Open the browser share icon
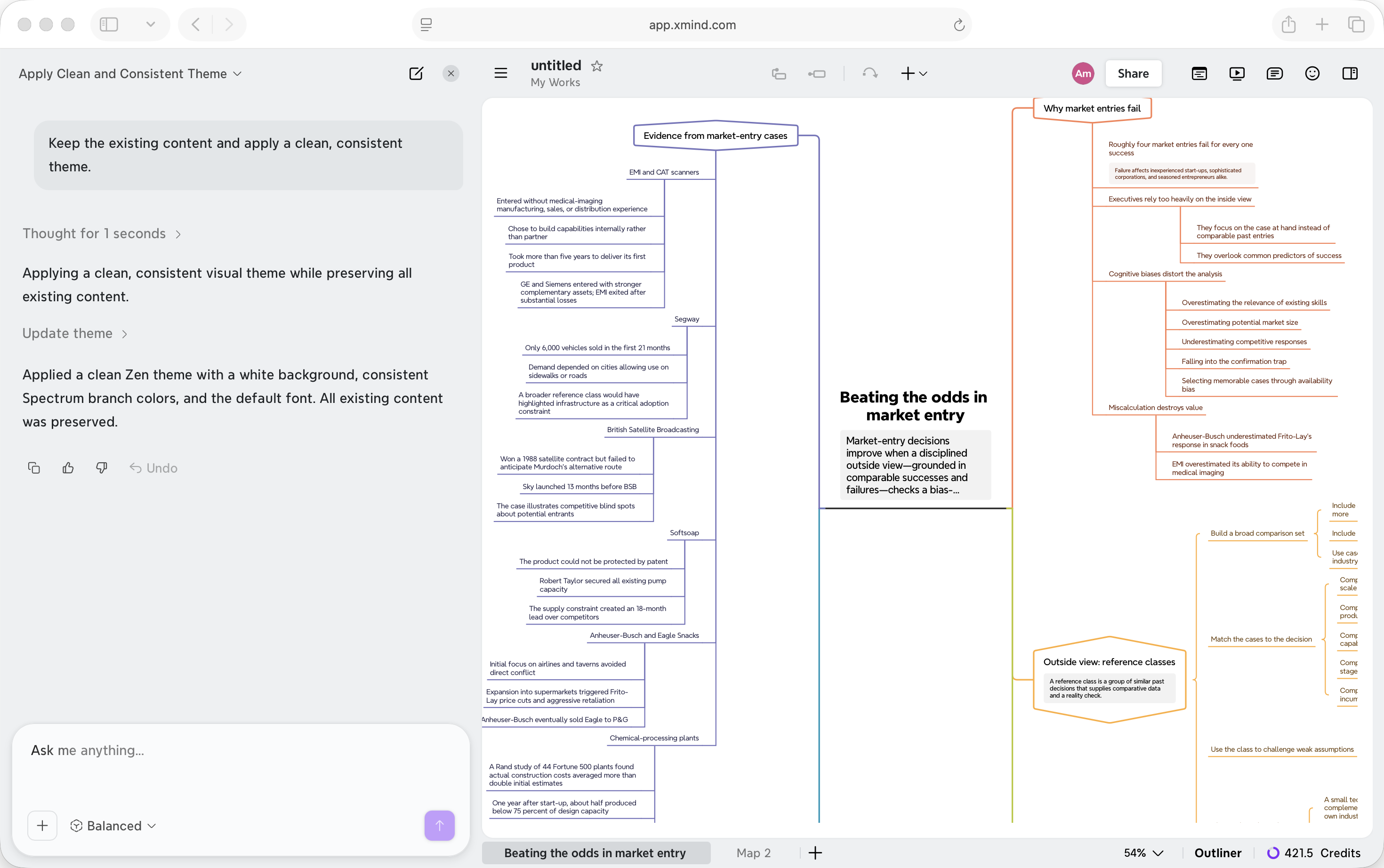The width and height of the screenshot is (1384, 868). [x=1288, y=24]
